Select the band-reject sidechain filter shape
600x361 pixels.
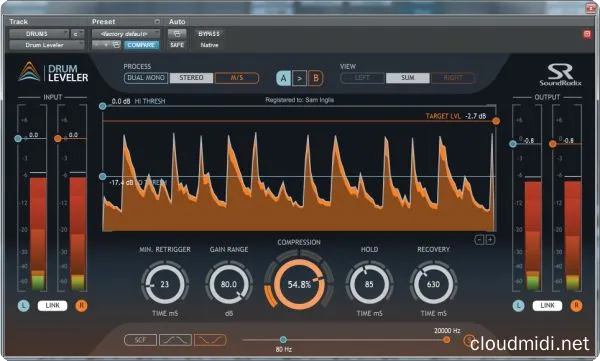coord(210,340)
